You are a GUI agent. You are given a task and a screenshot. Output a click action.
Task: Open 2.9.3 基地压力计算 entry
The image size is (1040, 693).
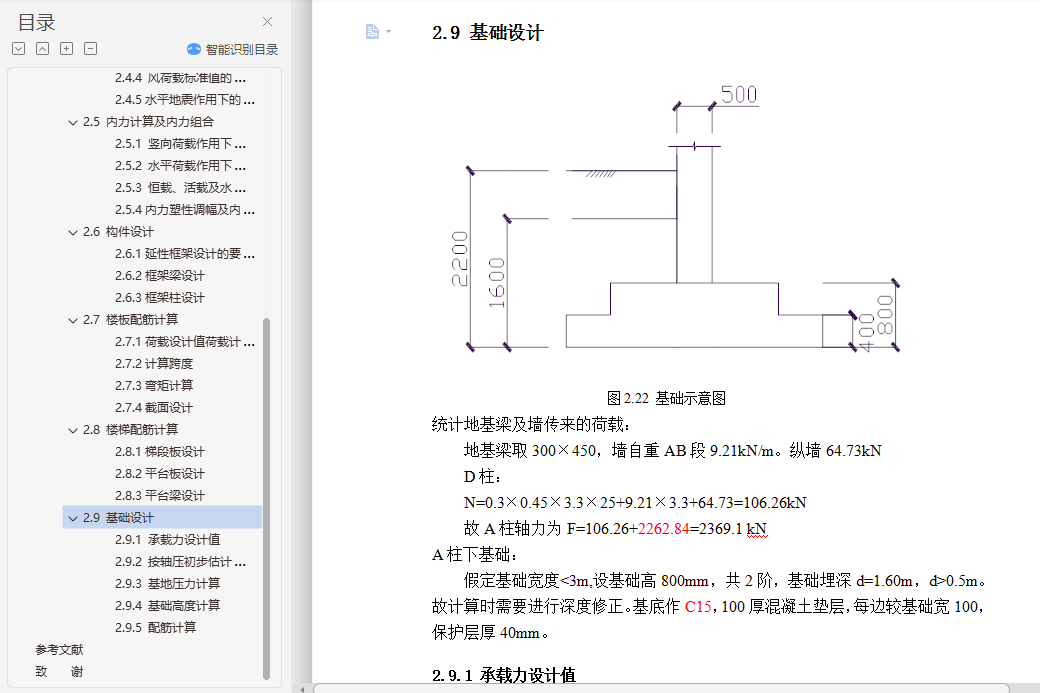coord(168,584)
